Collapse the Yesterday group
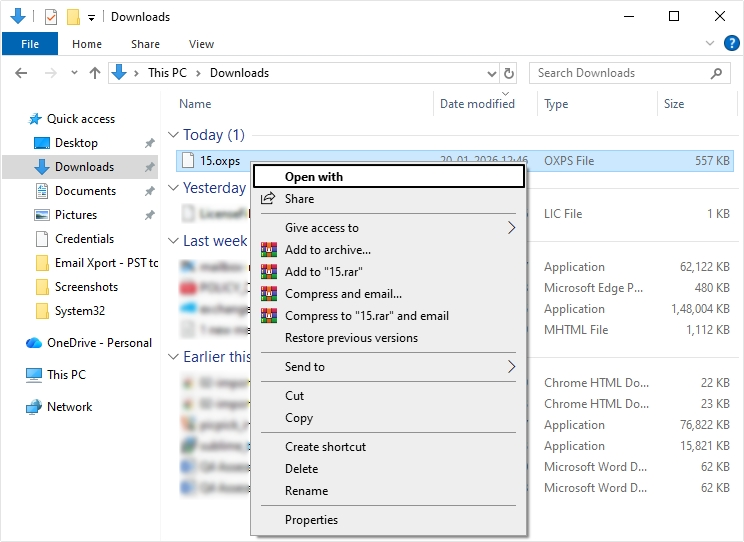 pyautogui.click(x=173, y=188)
